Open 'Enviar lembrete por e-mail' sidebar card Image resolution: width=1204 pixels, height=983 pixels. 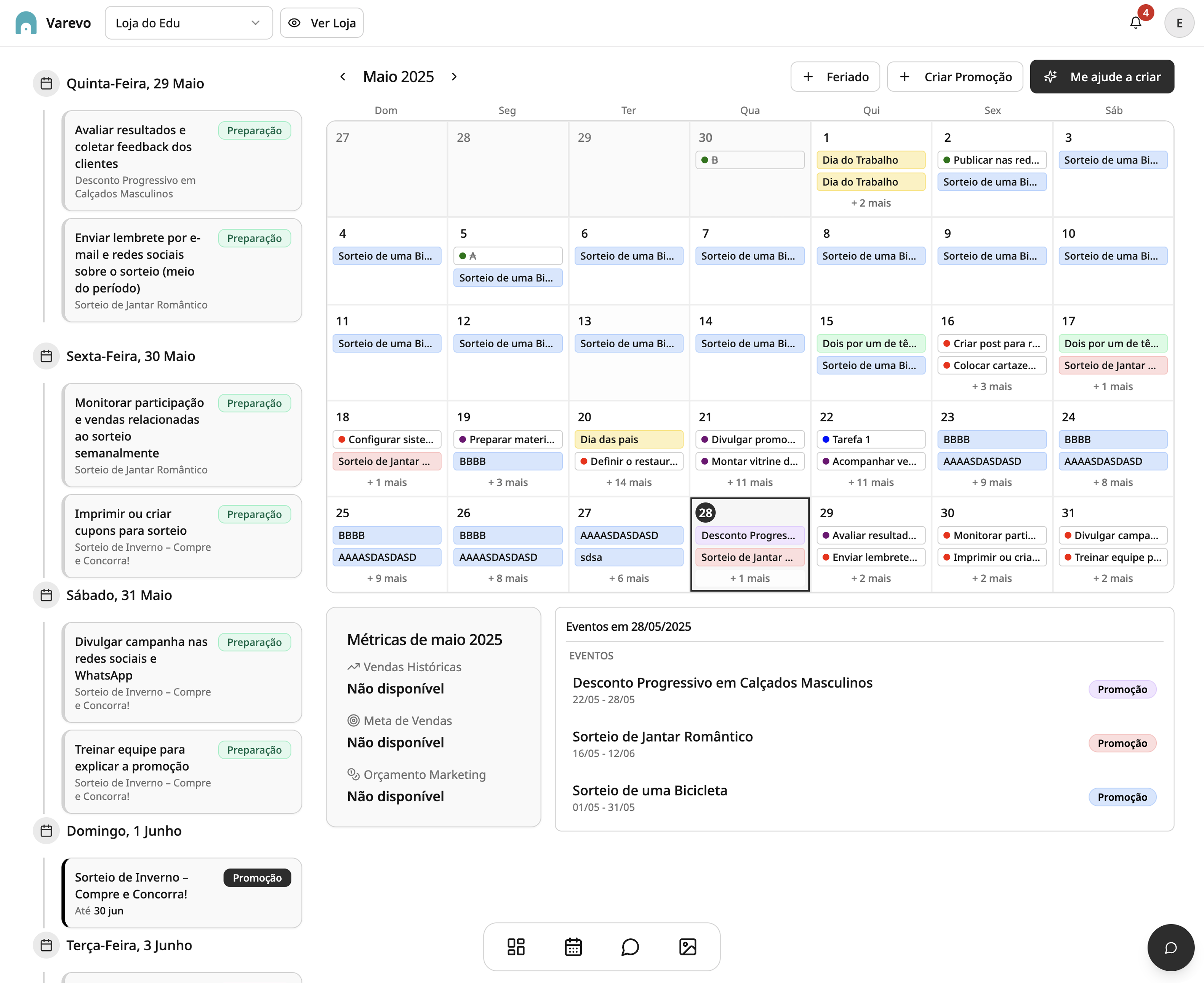(x=182, y=270)
